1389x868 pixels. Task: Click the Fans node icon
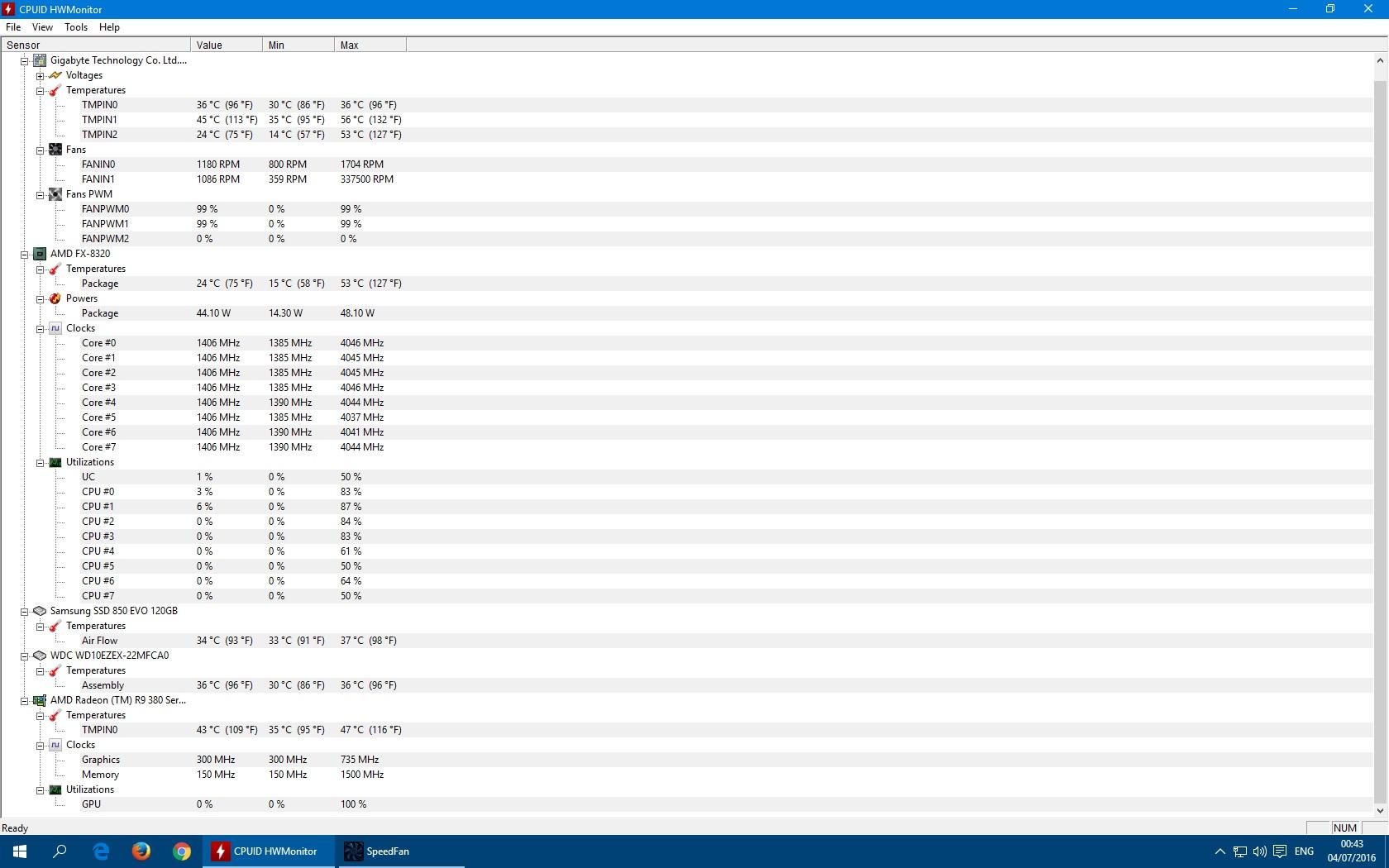(55, 150)
